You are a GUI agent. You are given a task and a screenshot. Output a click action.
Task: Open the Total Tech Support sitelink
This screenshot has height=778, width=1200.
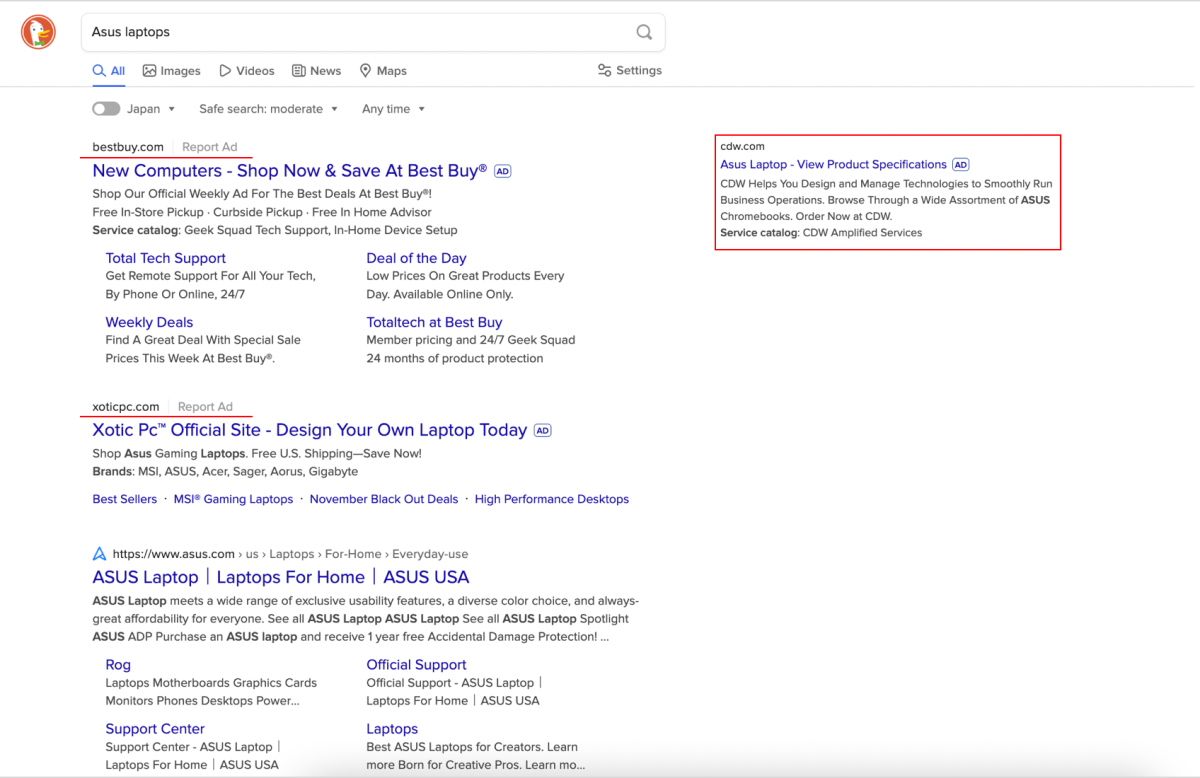click(166, 258)
